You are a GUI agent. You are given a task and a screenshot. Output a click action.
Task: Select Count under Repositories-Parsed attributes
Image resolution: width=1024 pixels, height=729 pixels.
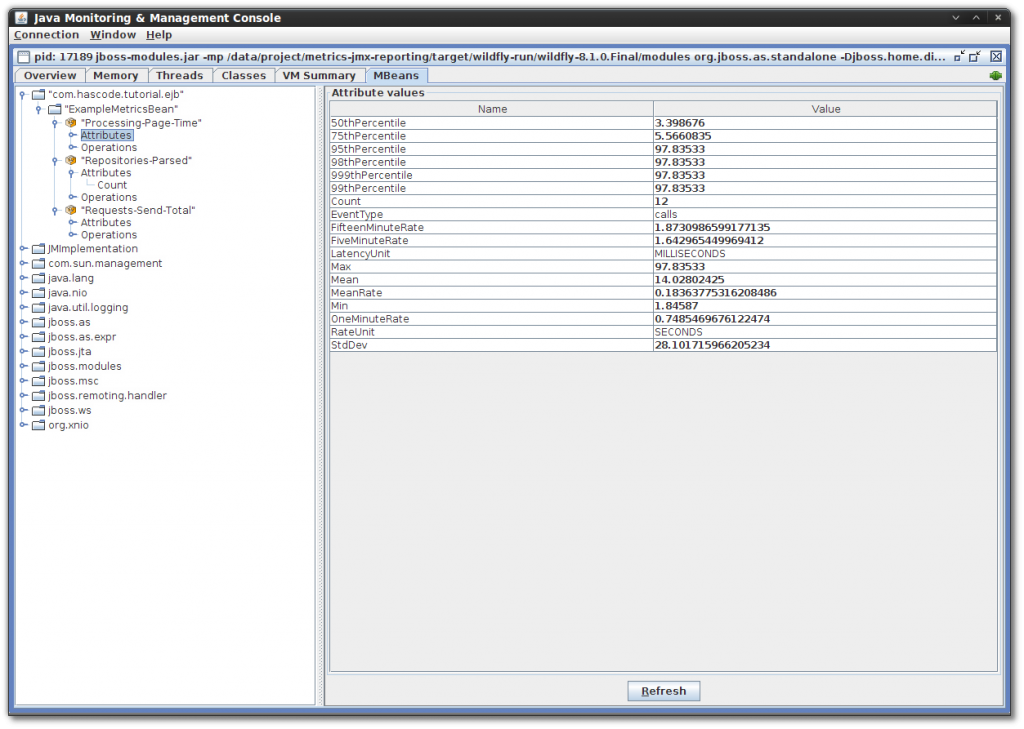[111, 184]
